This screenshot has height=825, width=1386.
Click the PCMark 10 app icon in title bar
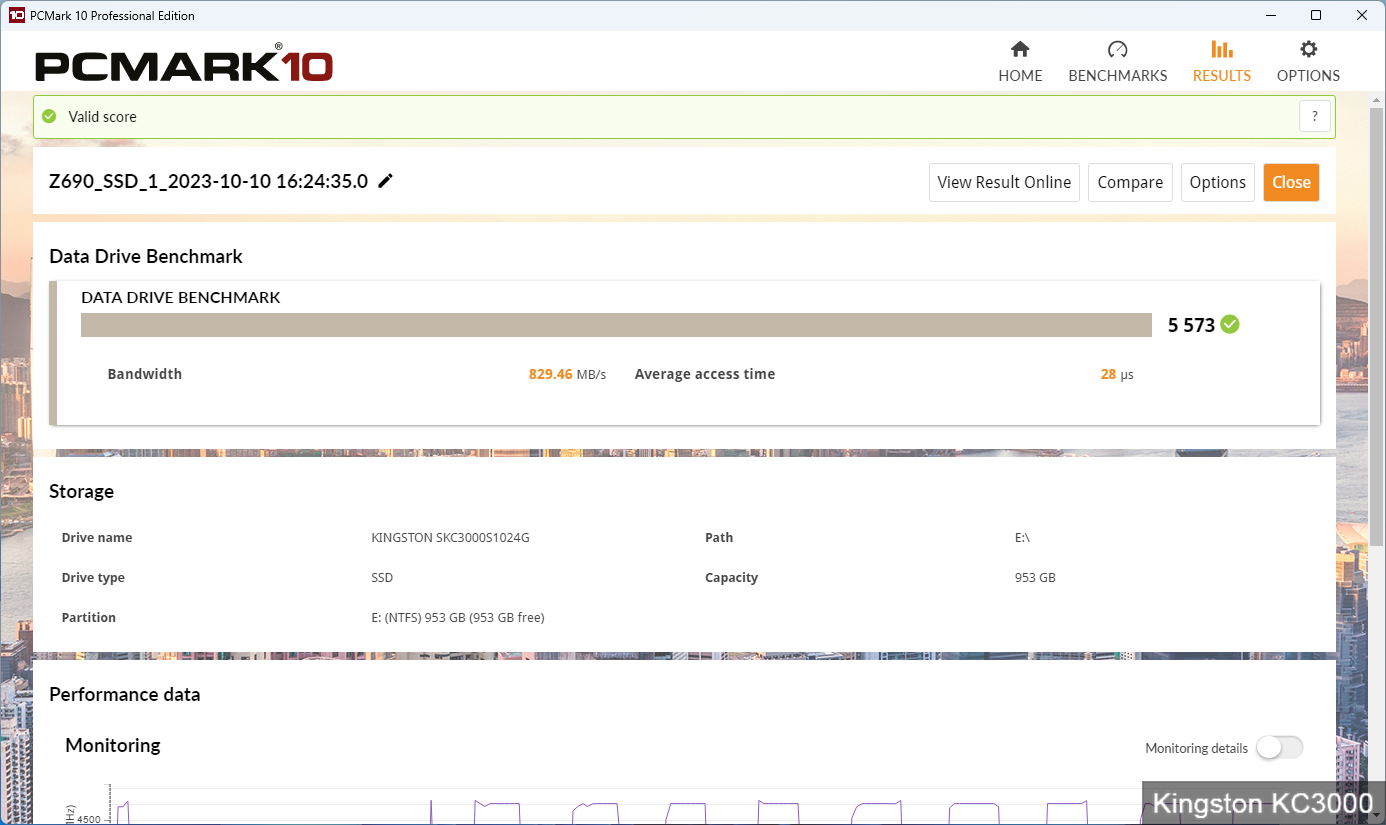(x=16, y=15)
